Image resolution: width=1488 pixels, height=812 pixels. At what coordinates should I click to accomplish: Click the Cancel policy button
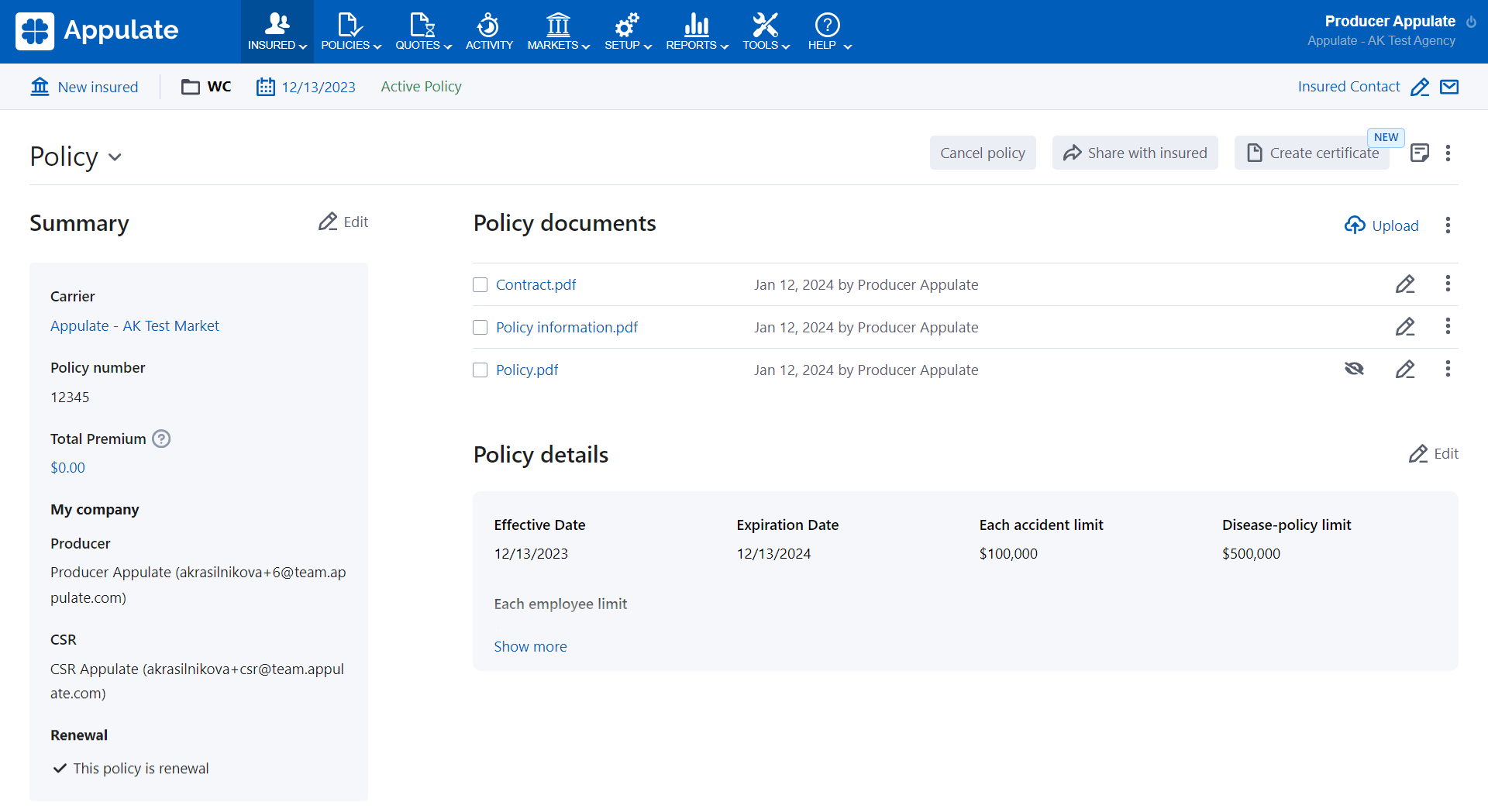pyautogui.click(x=982, y=153)
